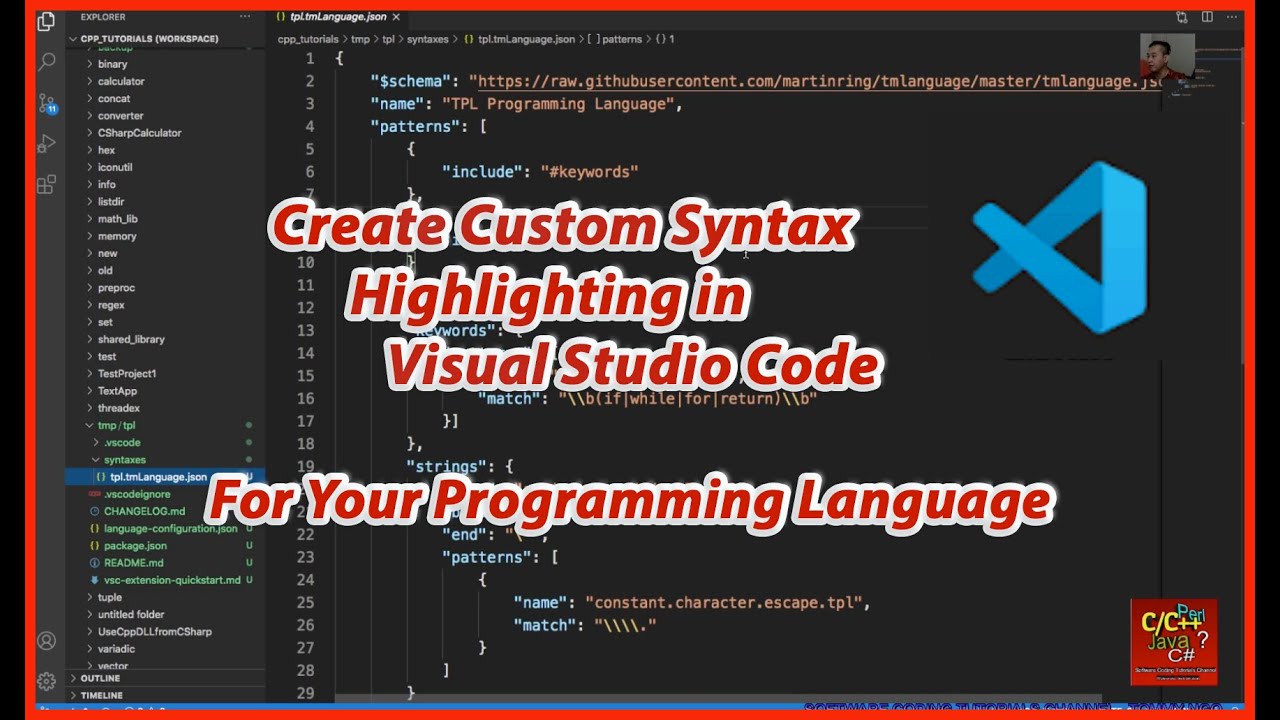Open package.json in the Explorer
The height and width of the screenshot is (720, 1280).
135,546
